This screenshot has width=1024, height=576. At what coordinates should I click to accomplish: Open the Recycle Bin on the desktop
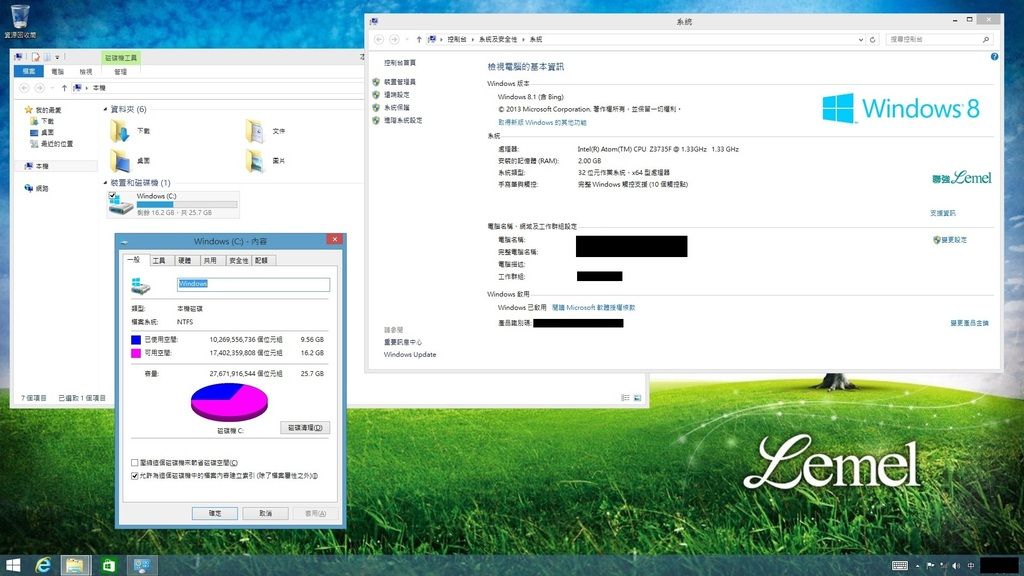tap(20, 20)
